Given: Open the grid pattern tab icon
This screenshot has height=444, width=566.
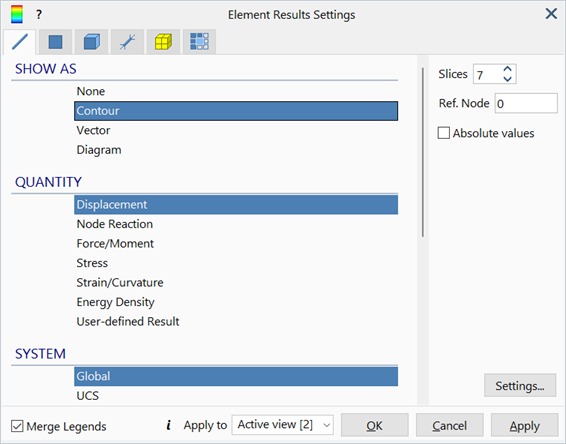Looking at the screenshot, I should pyautogui.click(x=199, y=42).
